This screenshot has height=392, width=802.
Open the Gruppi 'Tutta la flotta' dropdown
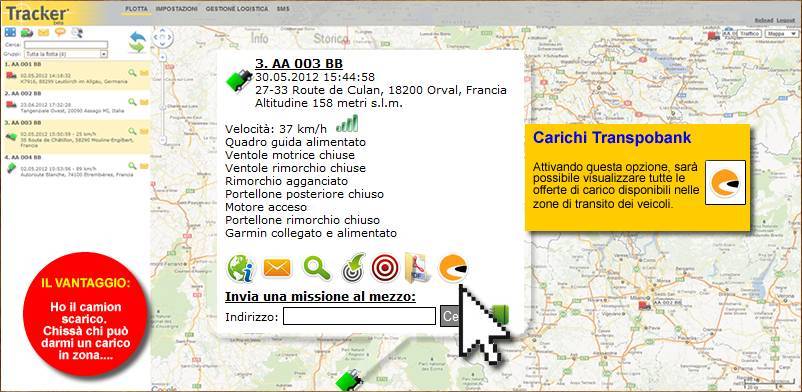click(65, 54)
